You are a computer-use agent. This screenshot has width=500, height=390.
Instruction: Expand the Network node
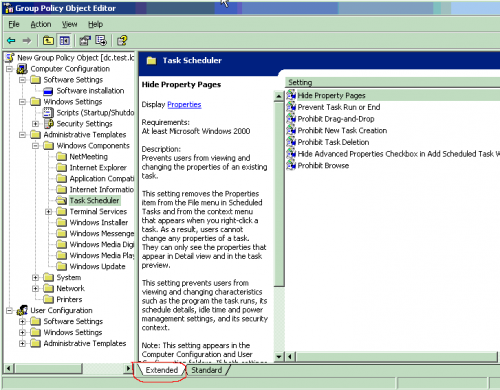(x=35, y=288)
